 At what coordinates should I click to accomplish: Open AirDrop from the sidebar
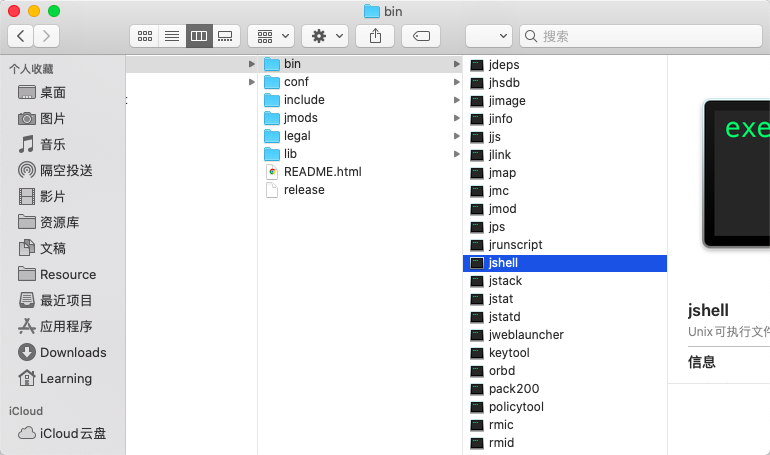66,170
